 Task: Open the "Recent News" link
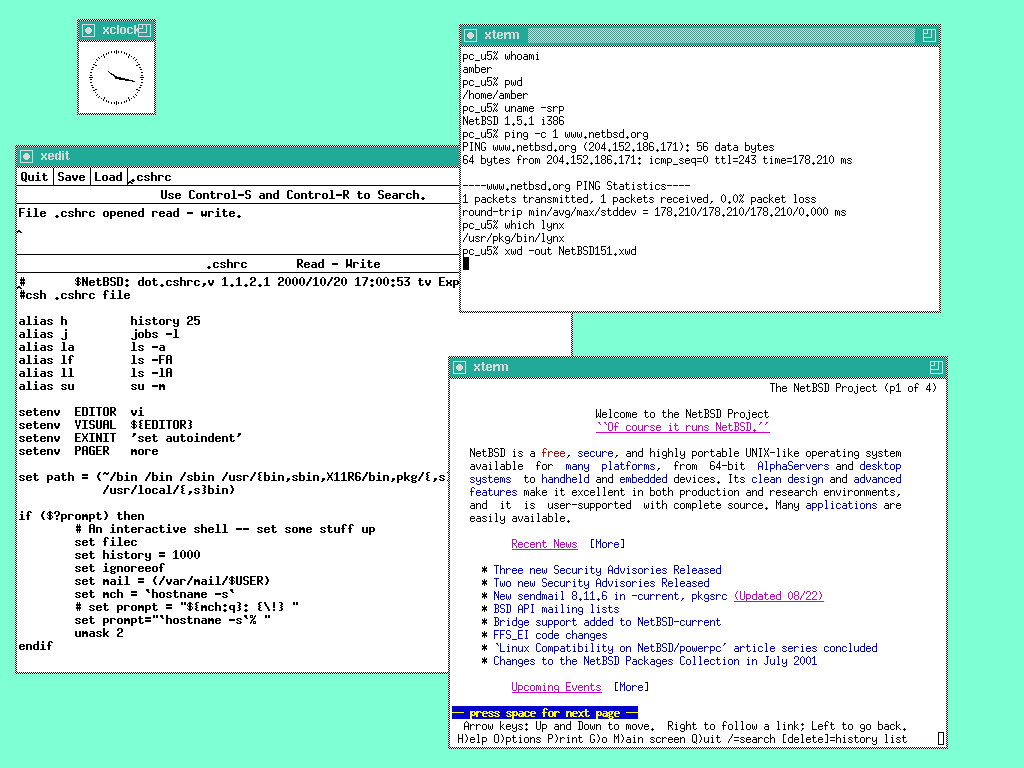point(544,544)
